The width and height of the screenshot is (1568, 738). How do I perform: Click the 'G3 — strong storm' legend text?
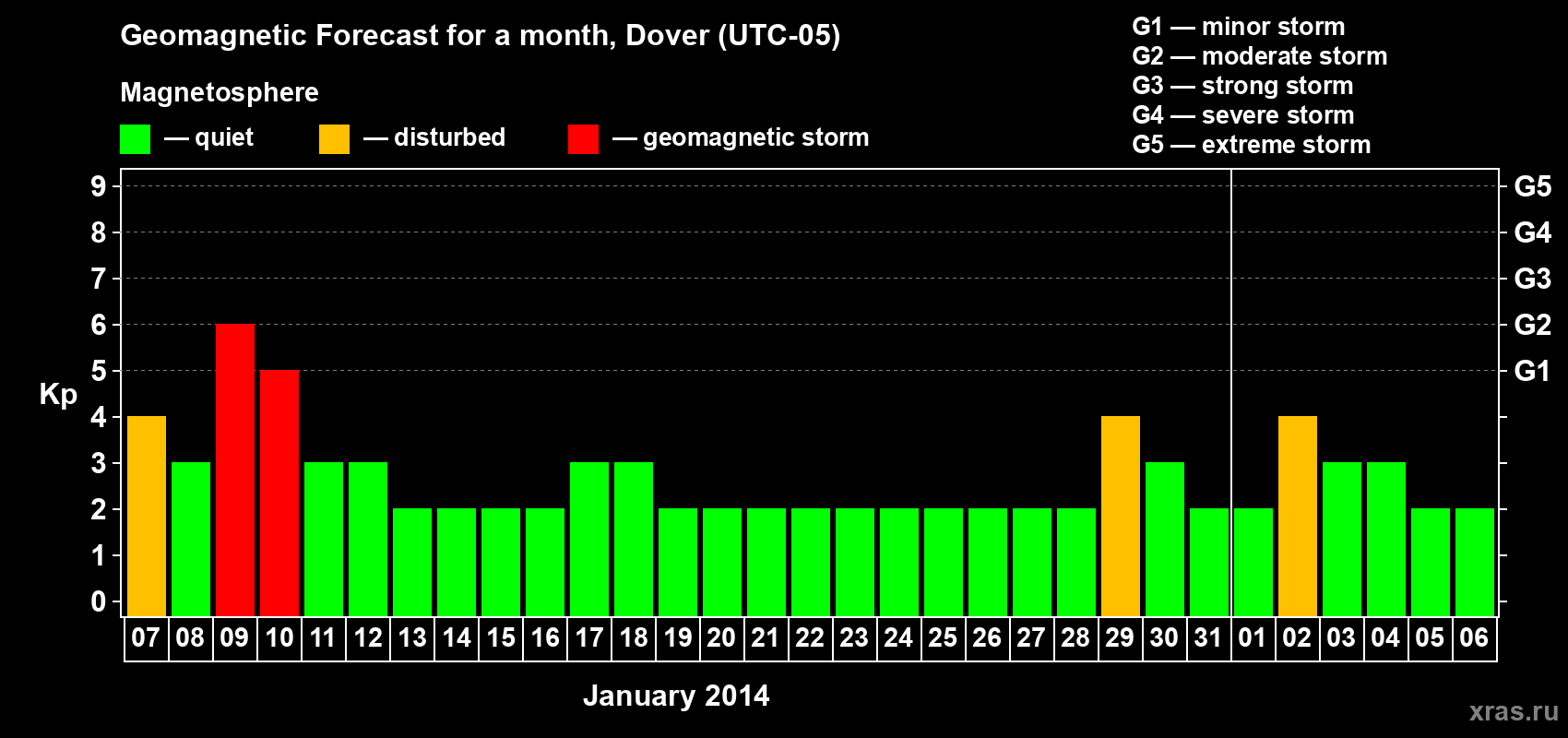(x=1243, y=86)
